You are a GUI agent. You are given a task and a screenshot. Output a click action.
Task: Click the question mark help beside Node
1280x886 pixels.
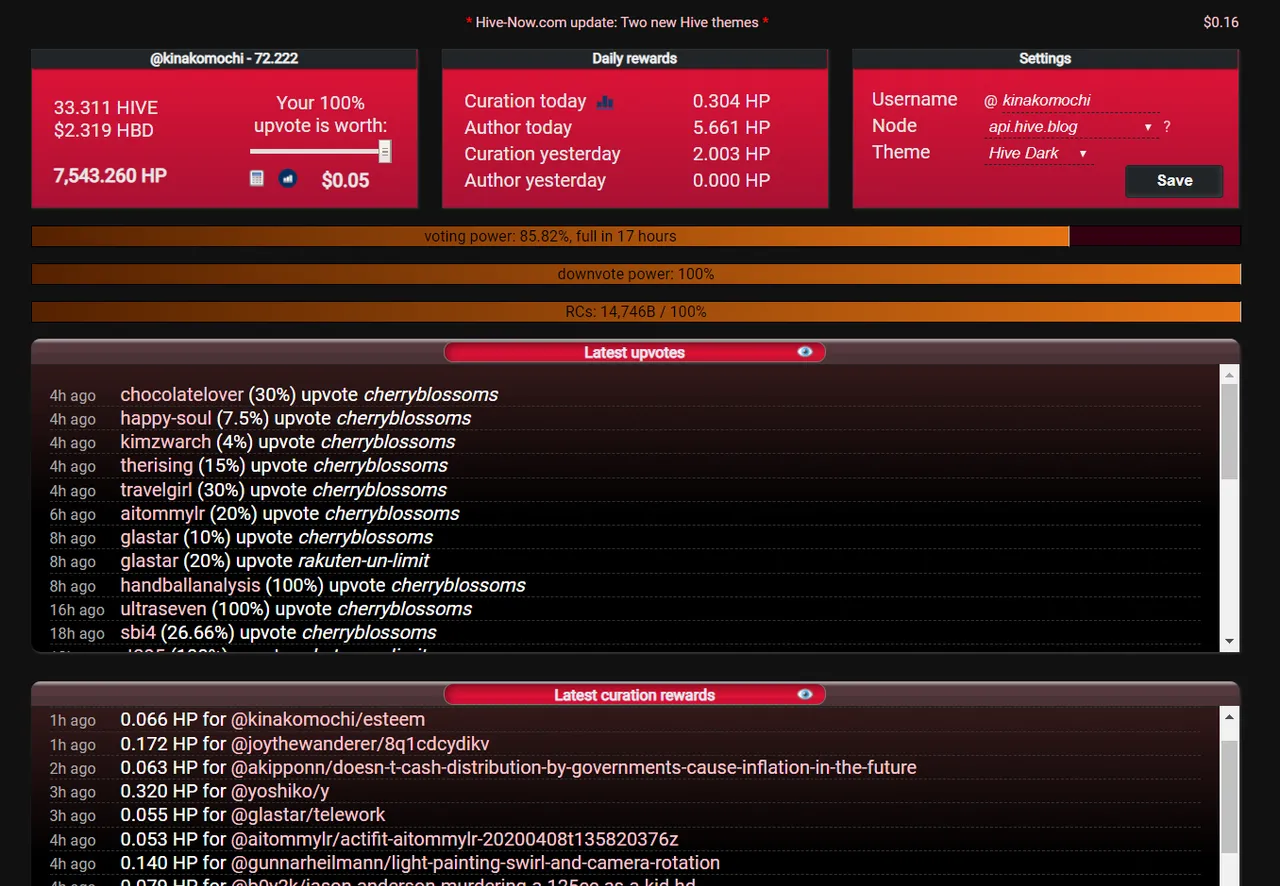[1167, 127]
